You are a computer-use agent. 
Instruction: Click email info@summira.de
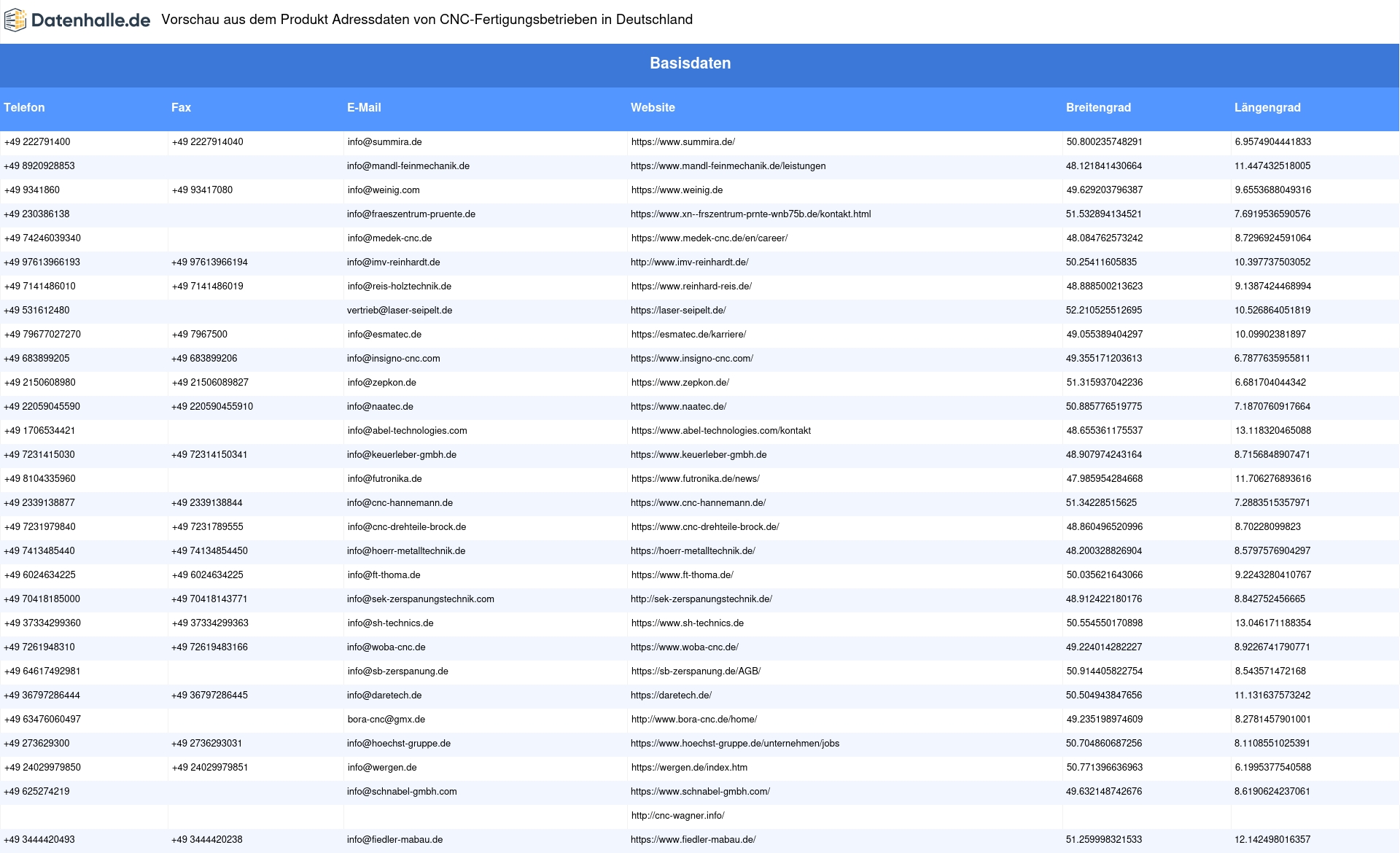tap(385, 142)
